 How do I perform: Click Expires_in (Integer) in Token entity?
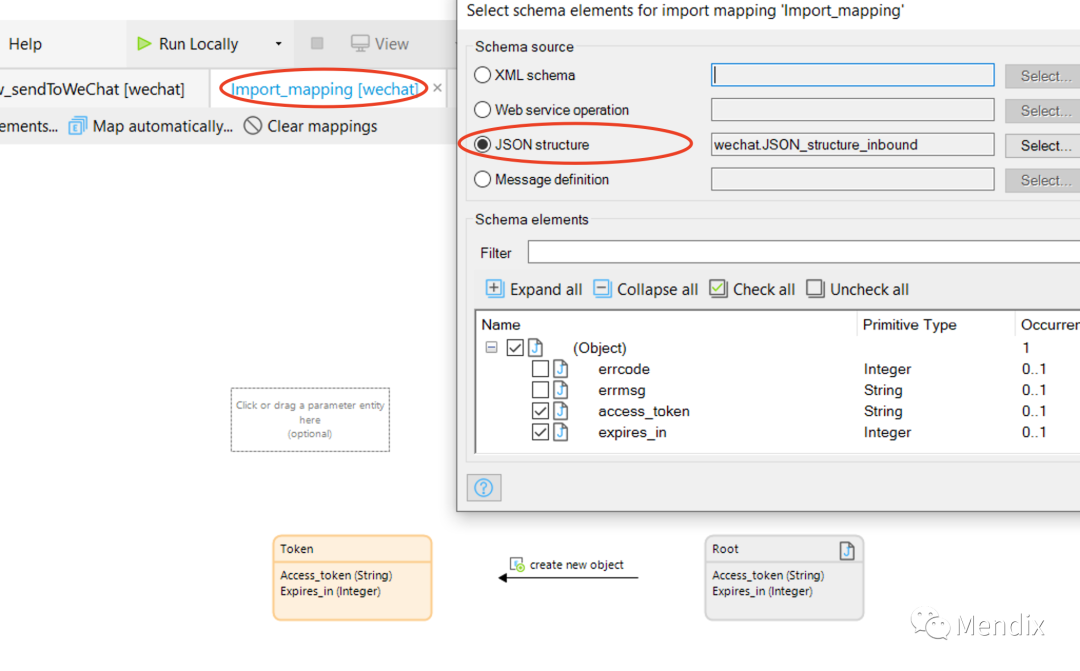pos(330,591)
